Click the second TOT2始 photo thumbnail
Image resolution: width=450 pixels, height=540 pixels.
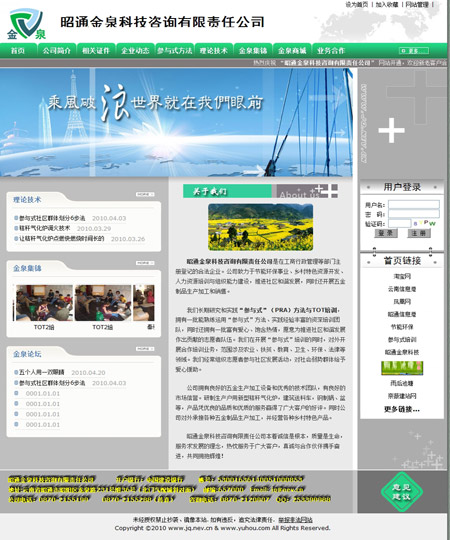point(103,303)
